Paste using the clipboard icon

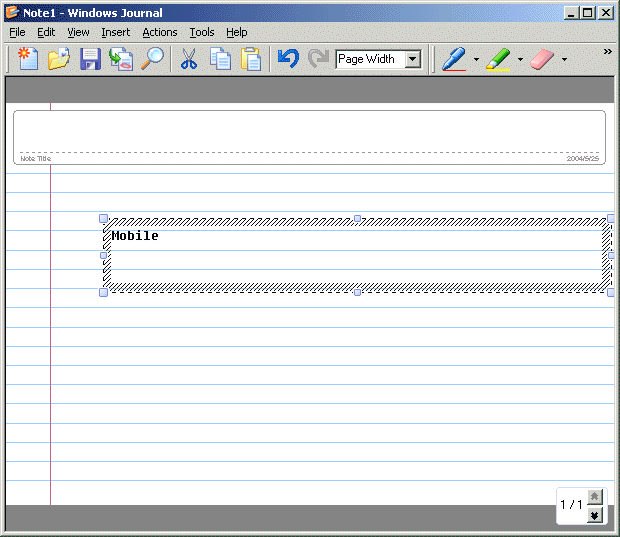pyautogui.click(x=251, y=59)
